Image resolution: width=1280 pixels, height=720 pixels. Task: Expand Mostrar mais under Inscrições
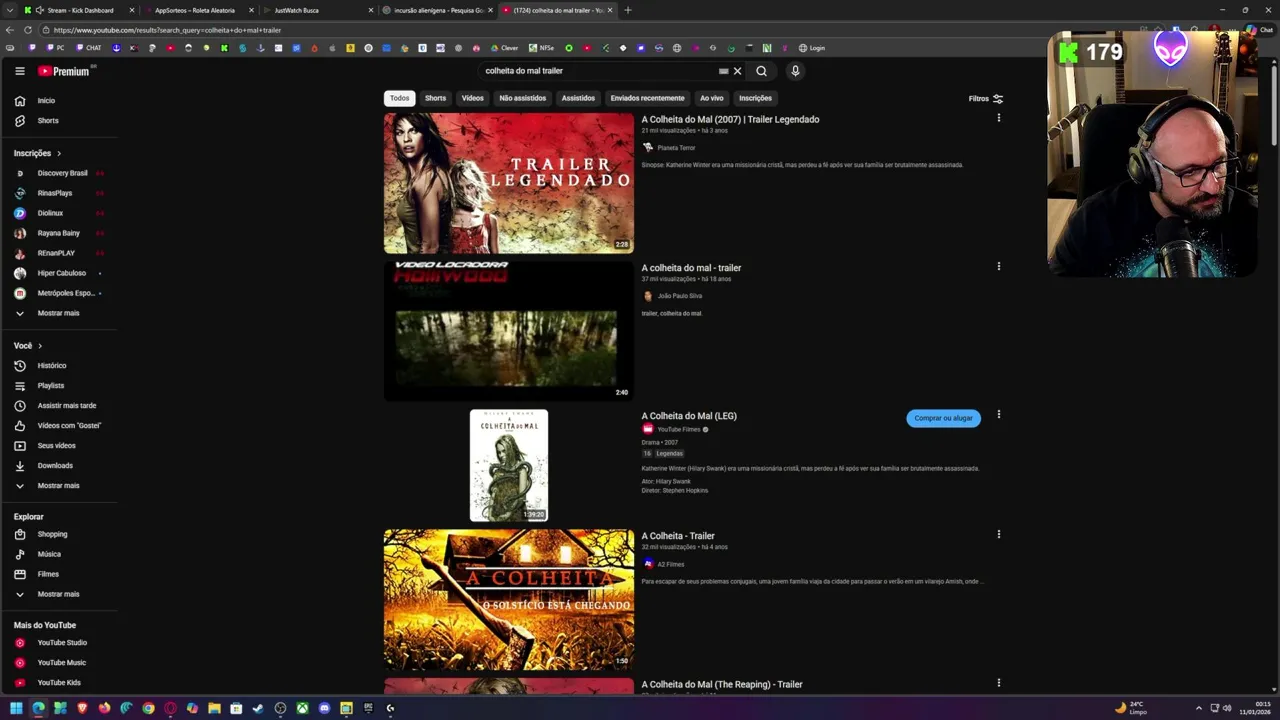click(58, 313)
